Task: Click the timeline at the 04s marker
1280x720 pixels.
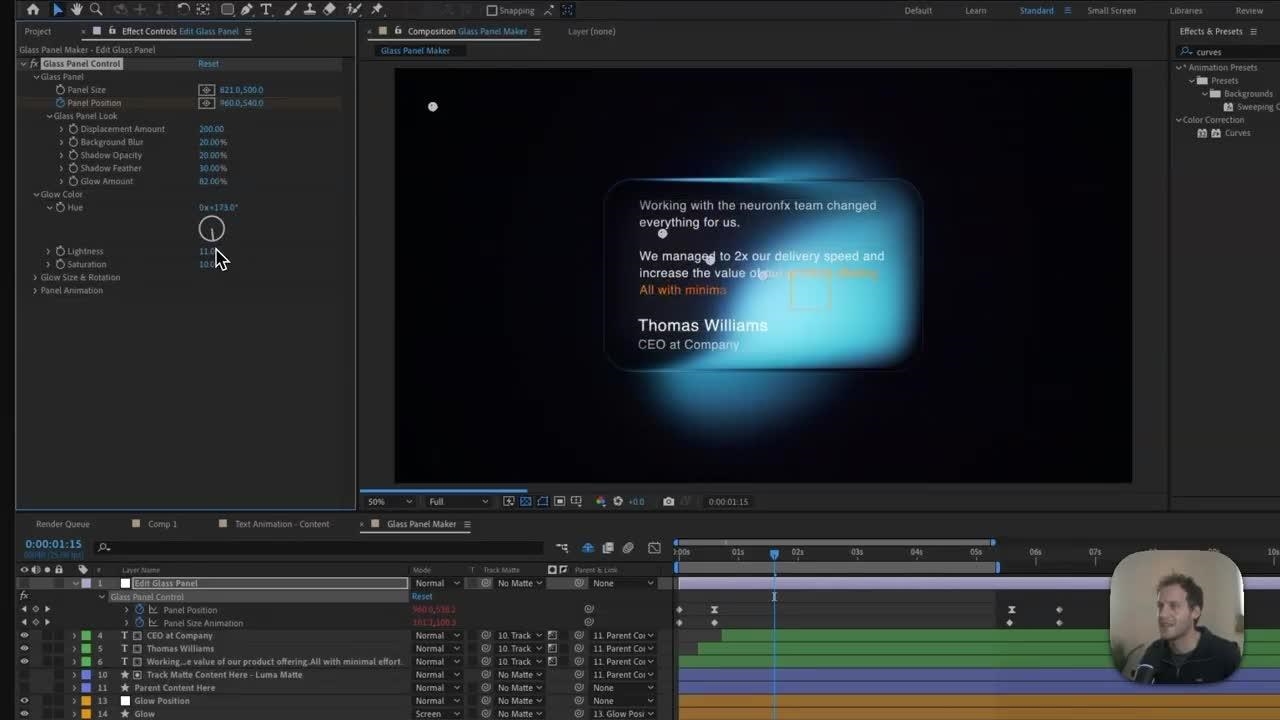Action: [x=916, y=552]
